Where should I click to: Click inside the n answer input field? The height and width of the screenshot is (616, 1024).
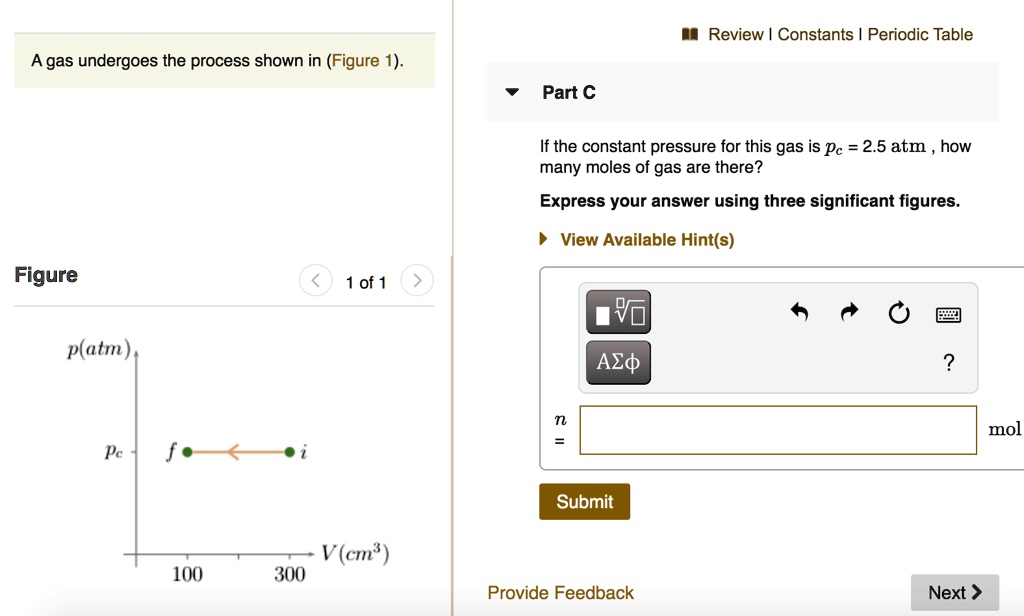pyautogui.click(x=777, y=429)
